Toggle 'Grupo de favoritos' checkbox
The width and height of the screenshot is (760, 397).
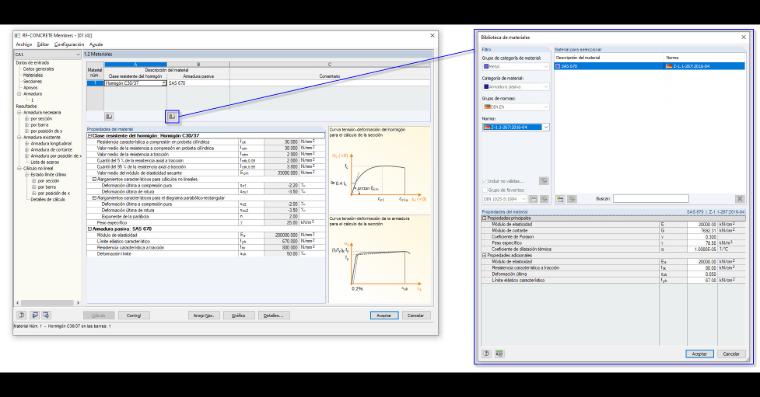(x=484, y=190)
